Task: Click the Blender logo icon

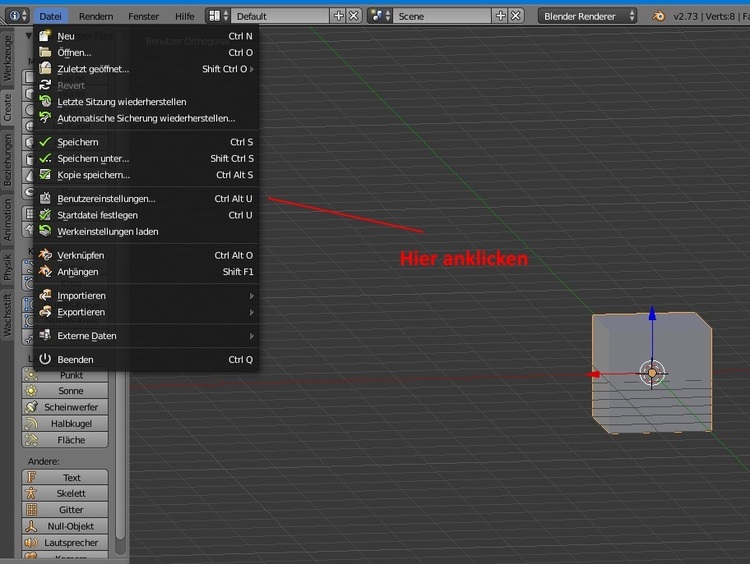Action: click(x=658, y=16)
